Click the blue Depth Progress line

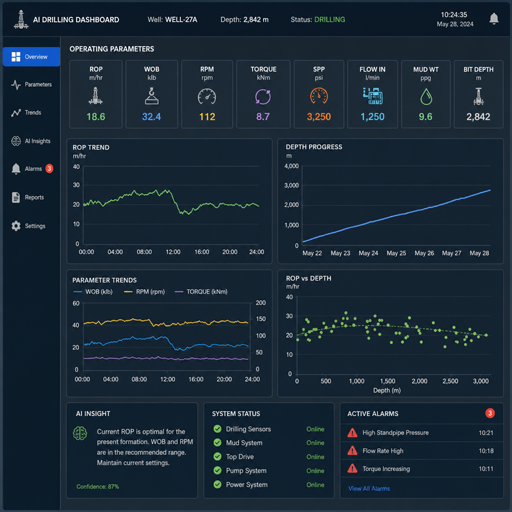click(397, 216)
